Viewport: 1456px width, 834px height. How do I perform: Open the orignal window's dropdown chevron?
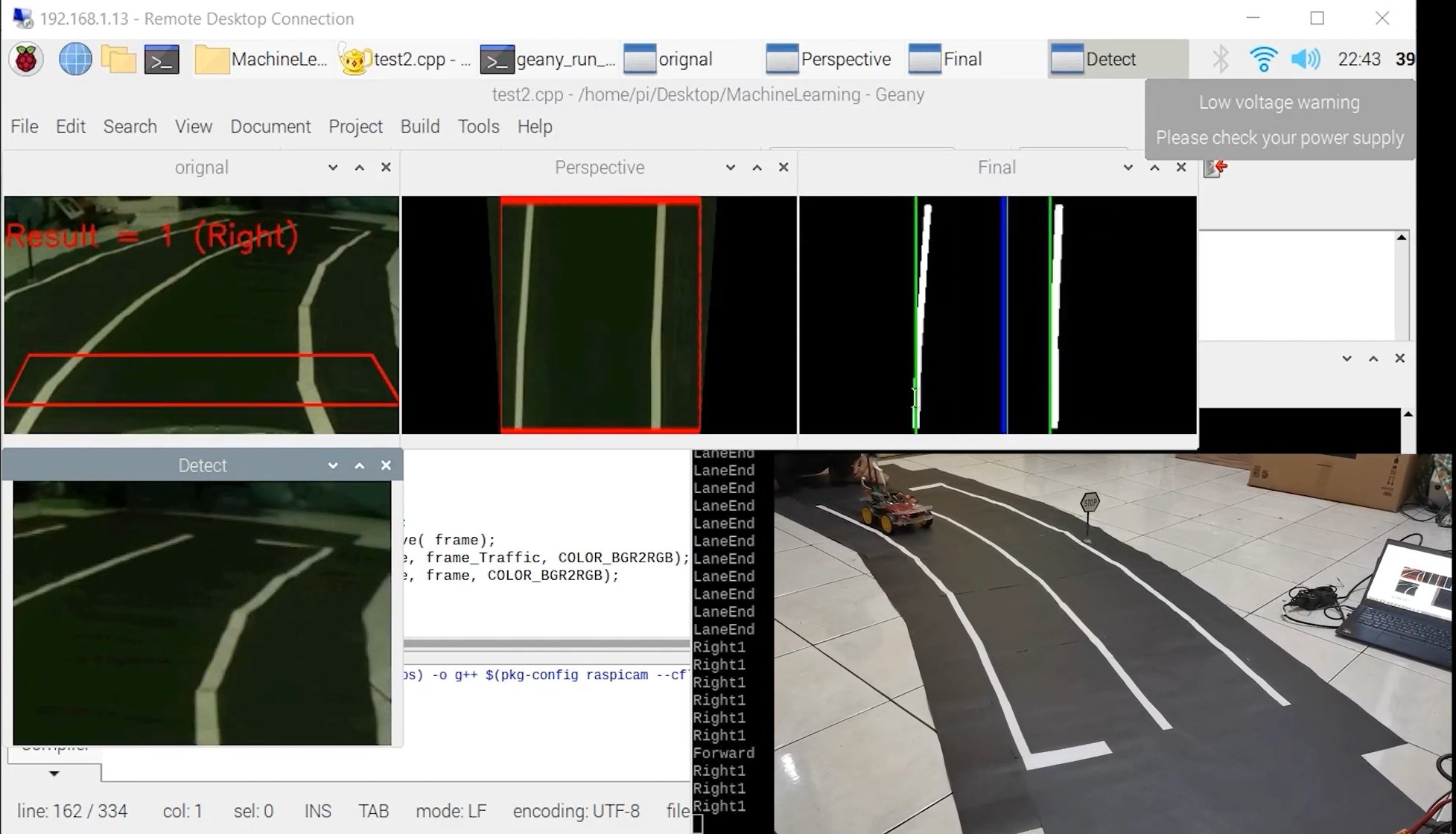[x=332, y=167]
